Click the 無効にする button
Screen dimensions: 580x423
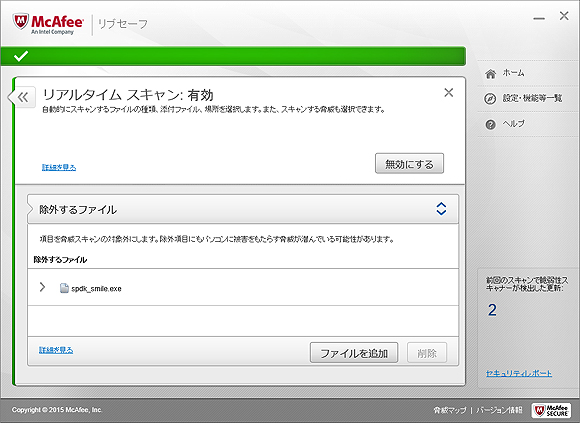[409, 163]
